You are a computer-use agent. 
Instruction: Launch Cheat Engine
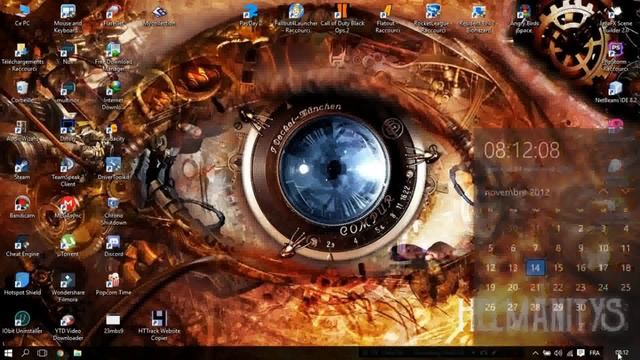(x=22, y=247)
